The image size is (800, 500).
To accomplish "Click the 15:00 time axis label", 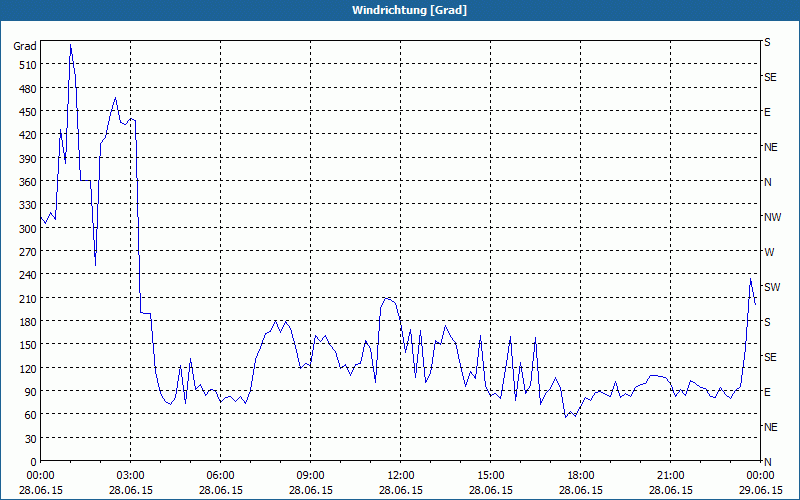I will pos(490,476).
